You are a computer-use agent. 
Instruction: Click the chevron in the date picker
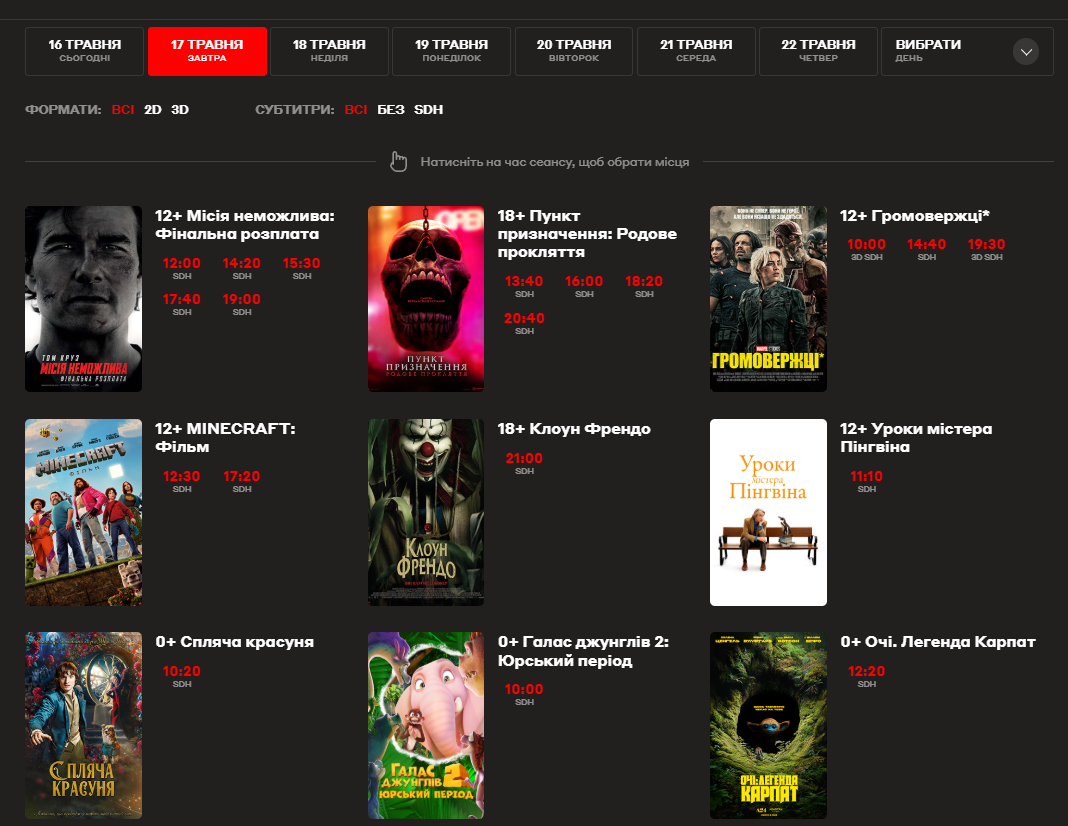tap(1026, 52)
